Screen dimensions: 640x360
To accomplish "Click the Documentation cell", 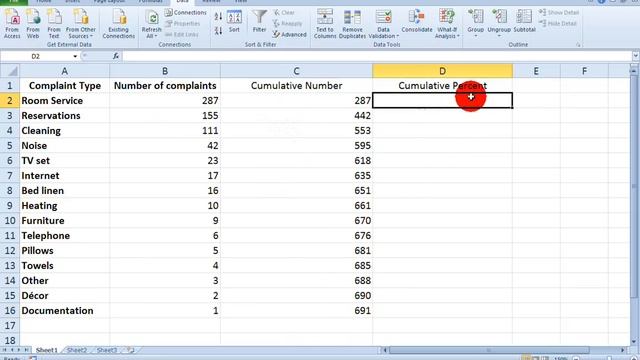I will [x=64, y=311].
